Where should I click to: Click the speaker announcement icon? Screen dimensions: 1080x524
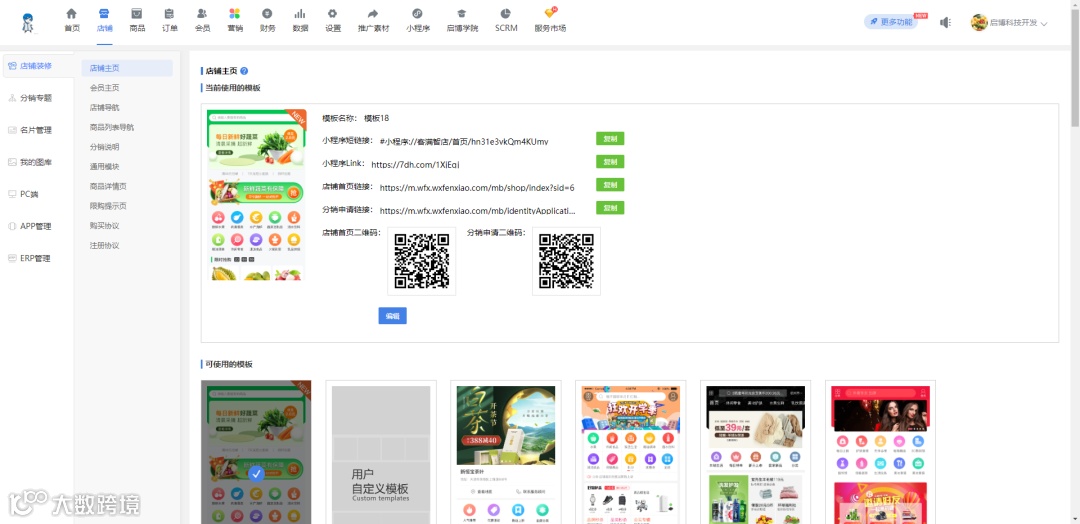pyautogui.click(x=946, y=23)
